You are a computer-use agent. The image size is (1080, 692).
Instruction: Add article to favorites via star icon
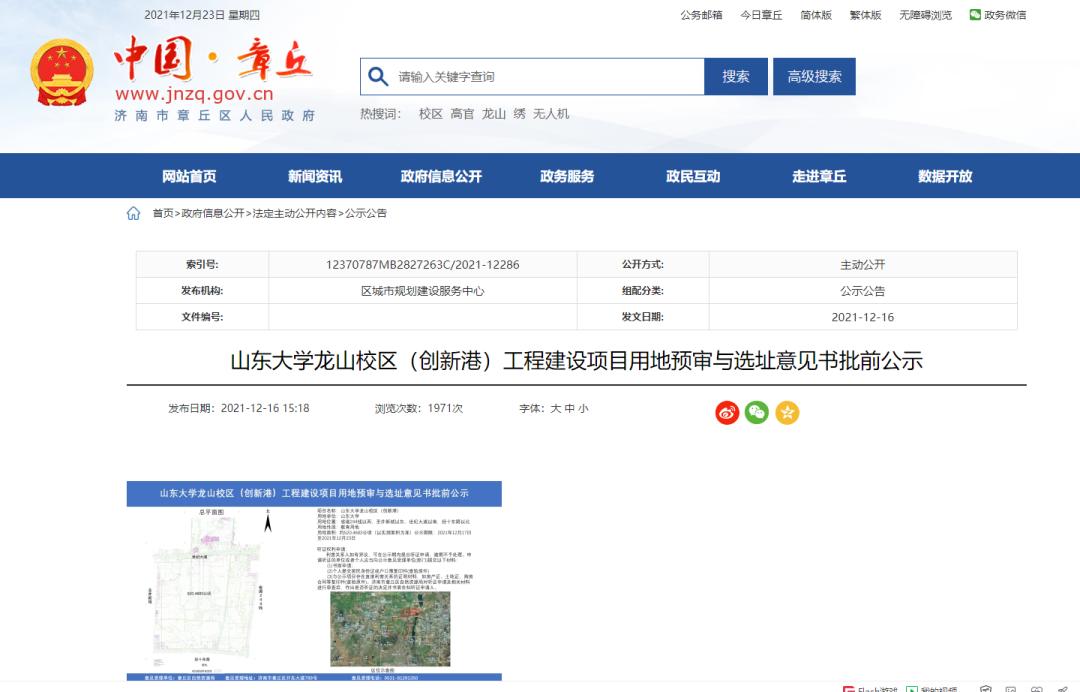788,411
